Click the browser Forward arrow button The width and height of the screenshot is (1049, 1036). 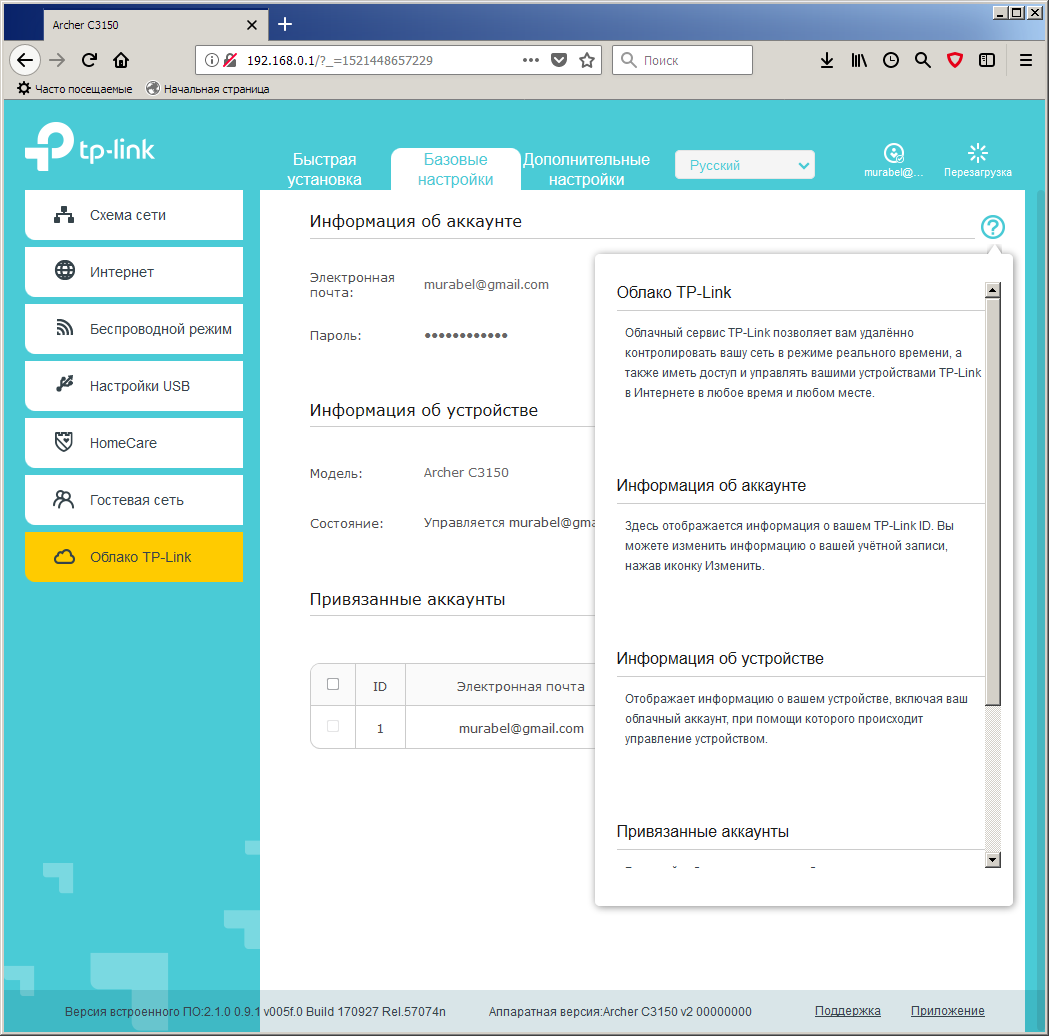(x=58, y=60)
